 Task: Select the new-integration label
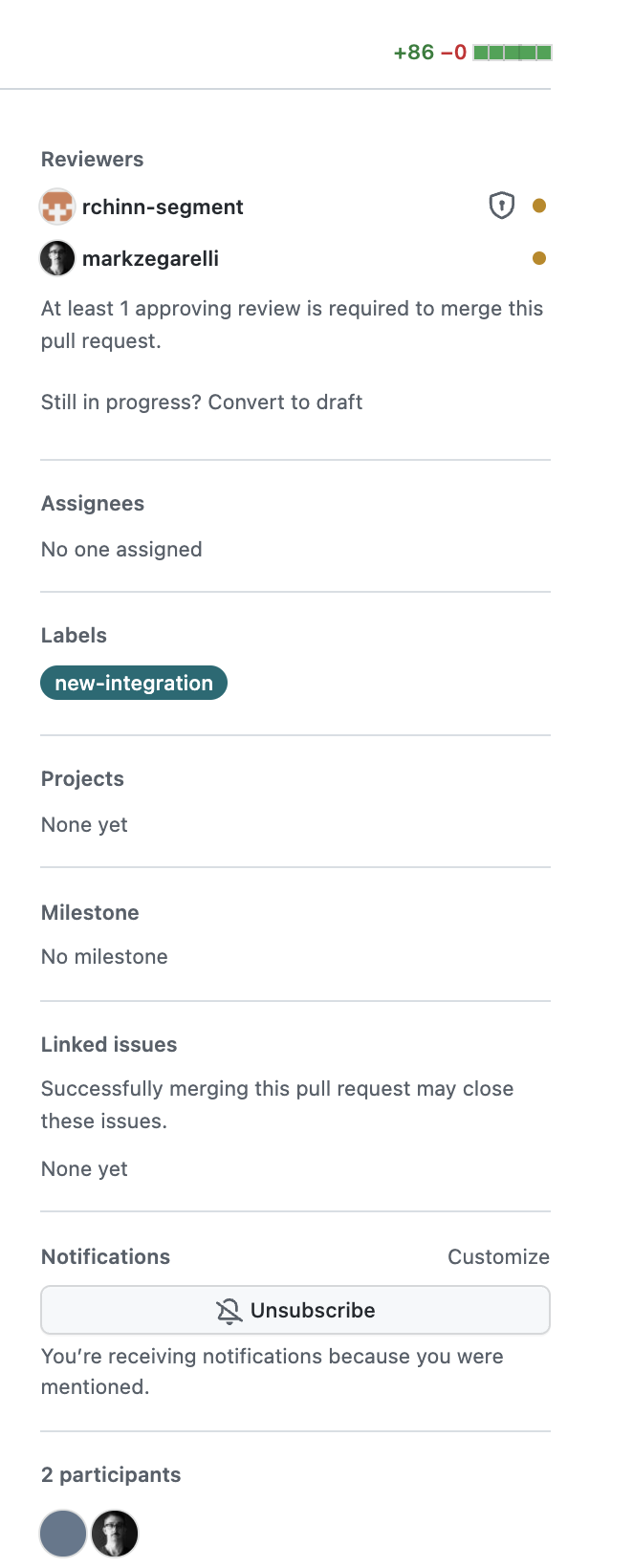tap(134, 683)
